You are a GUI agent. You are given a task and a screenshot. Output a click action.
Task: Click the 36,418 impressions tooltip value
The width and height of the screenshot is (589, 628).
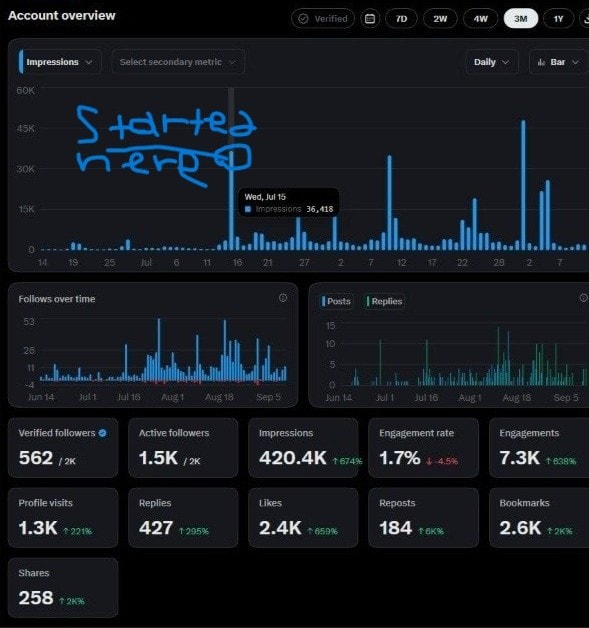point(320,209)
